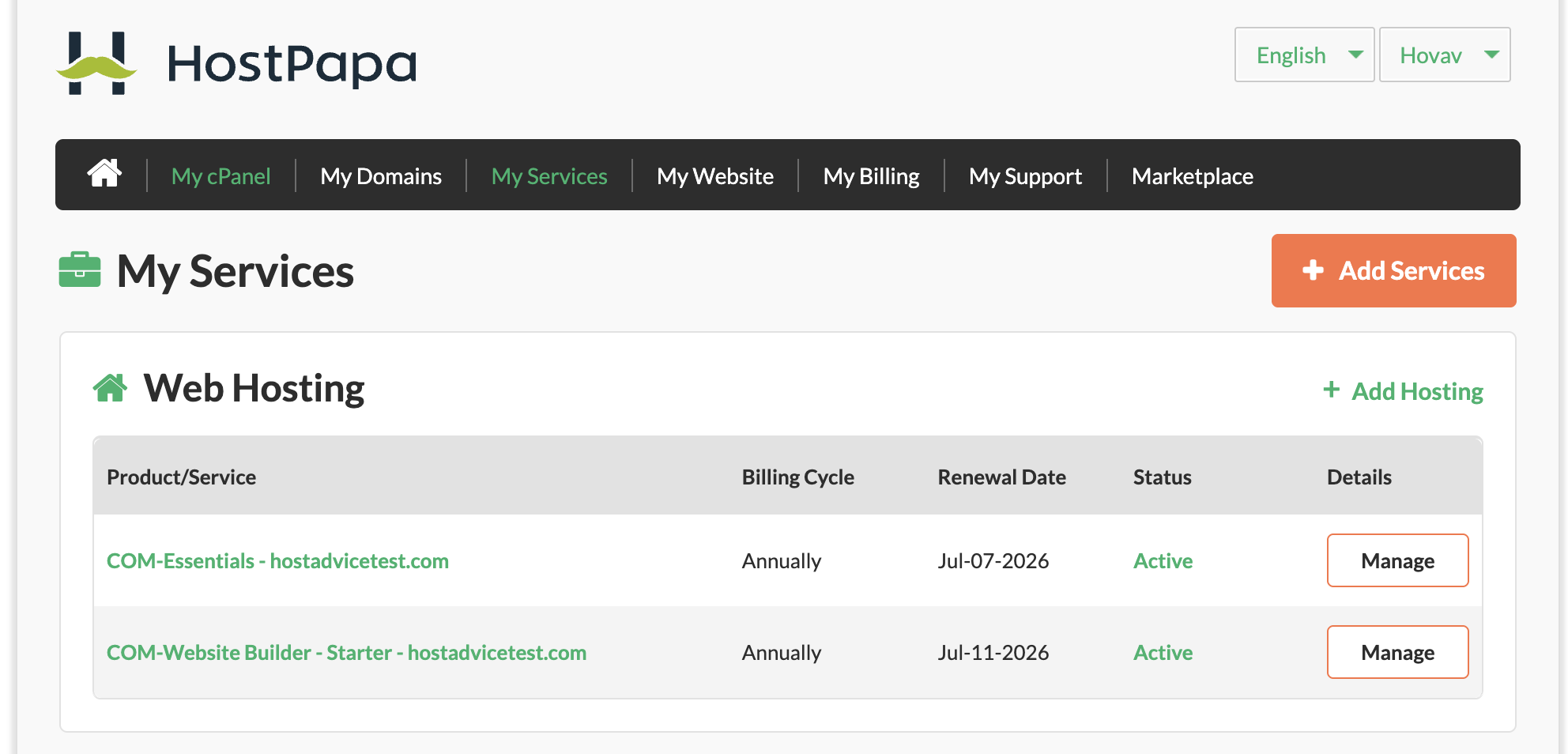Screen dimensions: 1568x754
Task: Click the HostPapa mustache logo
Action: [96, 63]
